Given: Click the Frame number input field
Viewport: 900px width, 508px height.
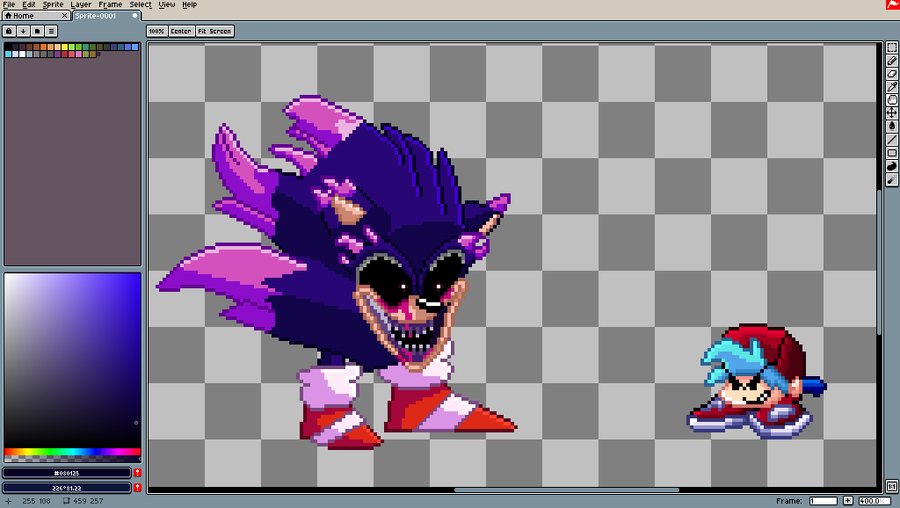Looking at the screenshot, I should pyautogui.click(x=824, y=501).
